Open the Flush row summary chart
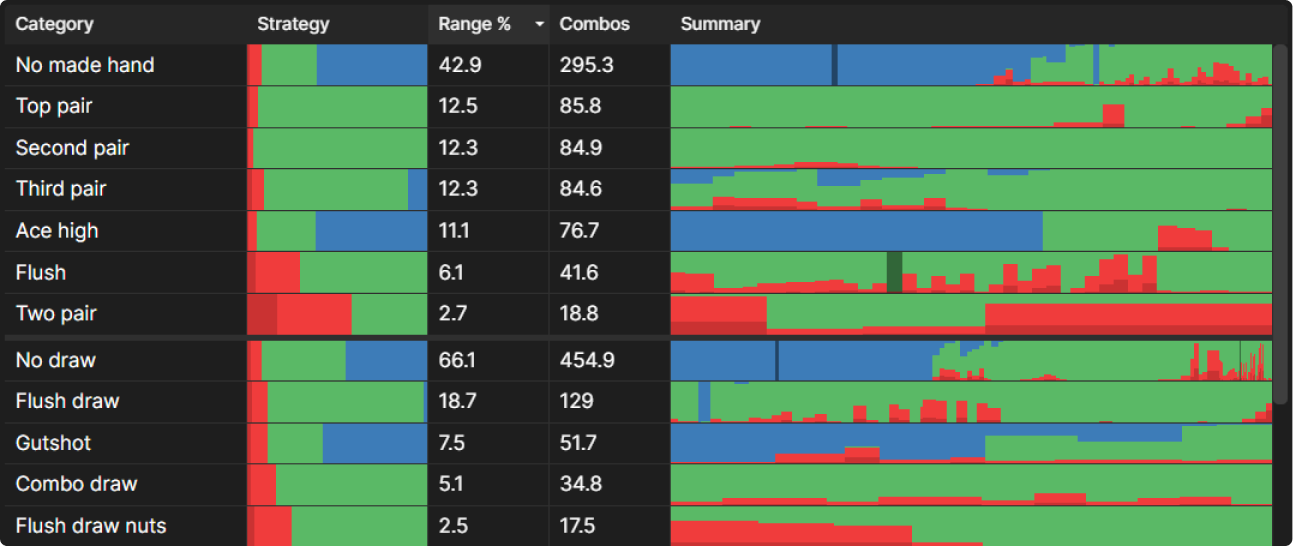Viewport: 1293px width, 546px height. pyautogui.click(x=970, y=272)
